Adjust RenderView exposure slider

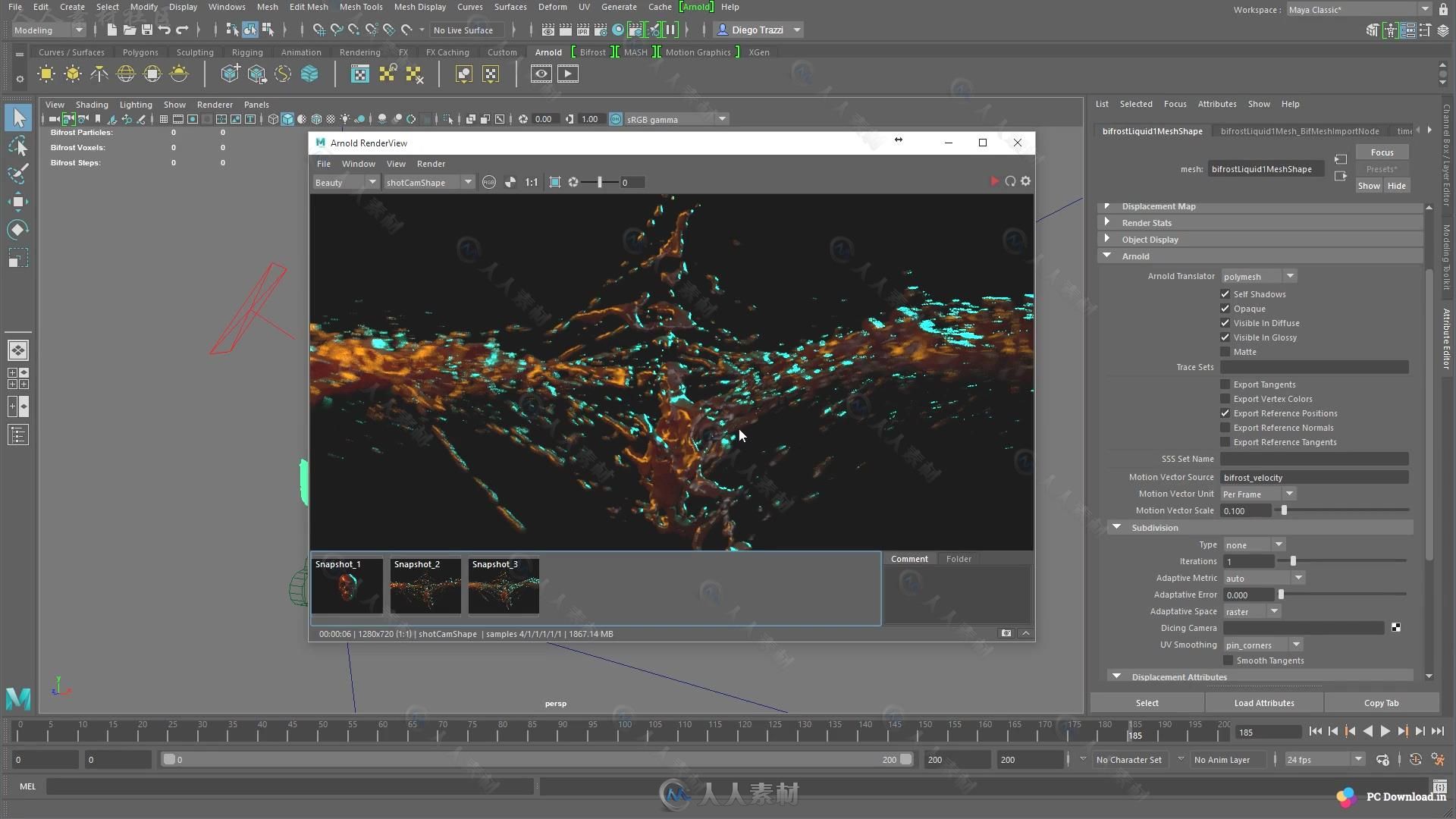tap(599, 182)
